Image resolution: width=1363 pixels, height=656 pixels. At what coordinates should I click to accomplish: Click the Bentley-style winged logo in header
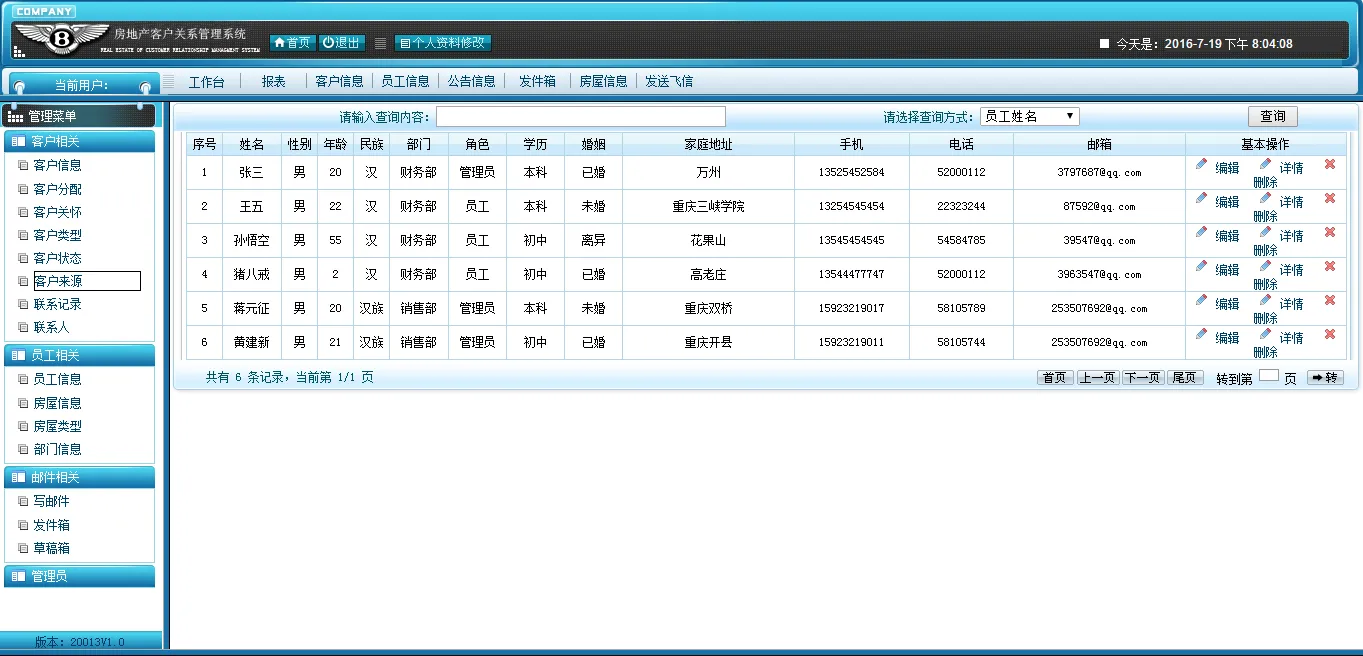tap(61, 39)
